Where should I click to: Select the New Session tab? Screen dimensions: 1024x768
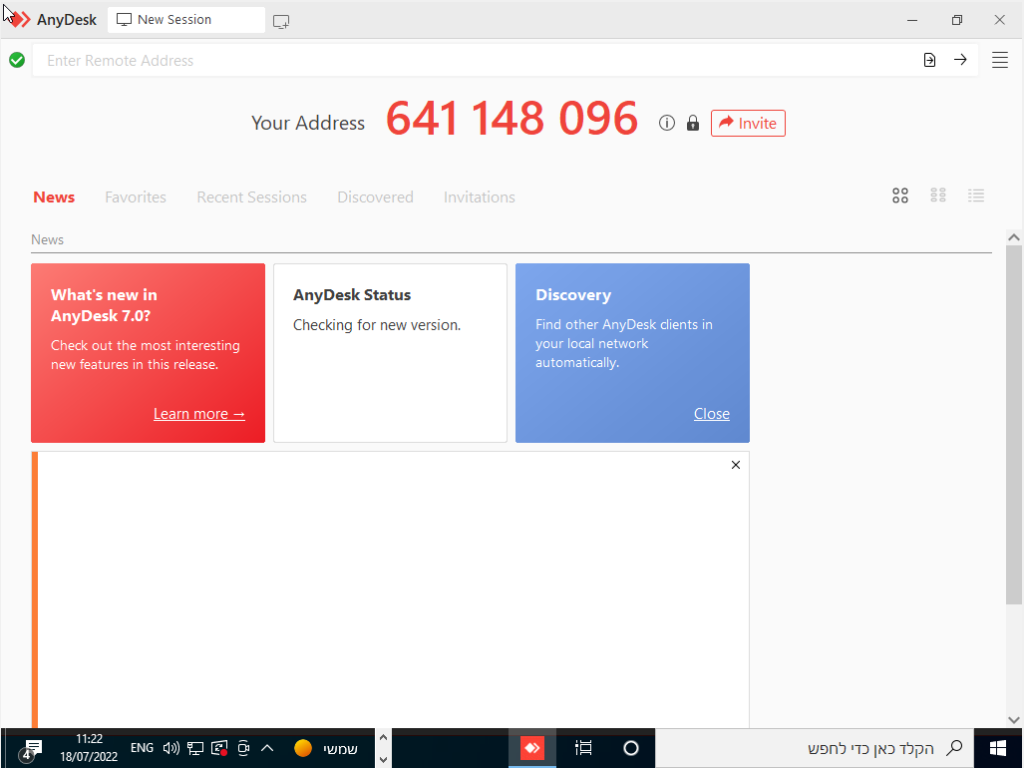tap(186, 20)
